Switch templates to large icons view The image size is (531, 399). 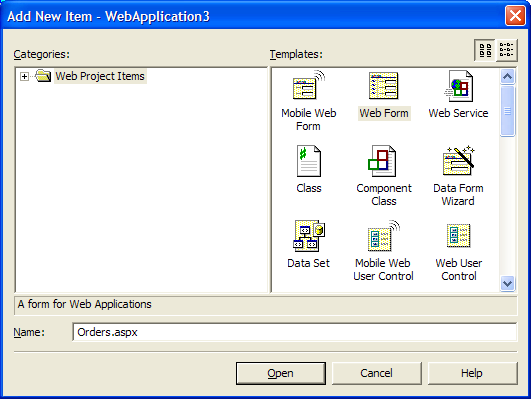click(485, 50)
